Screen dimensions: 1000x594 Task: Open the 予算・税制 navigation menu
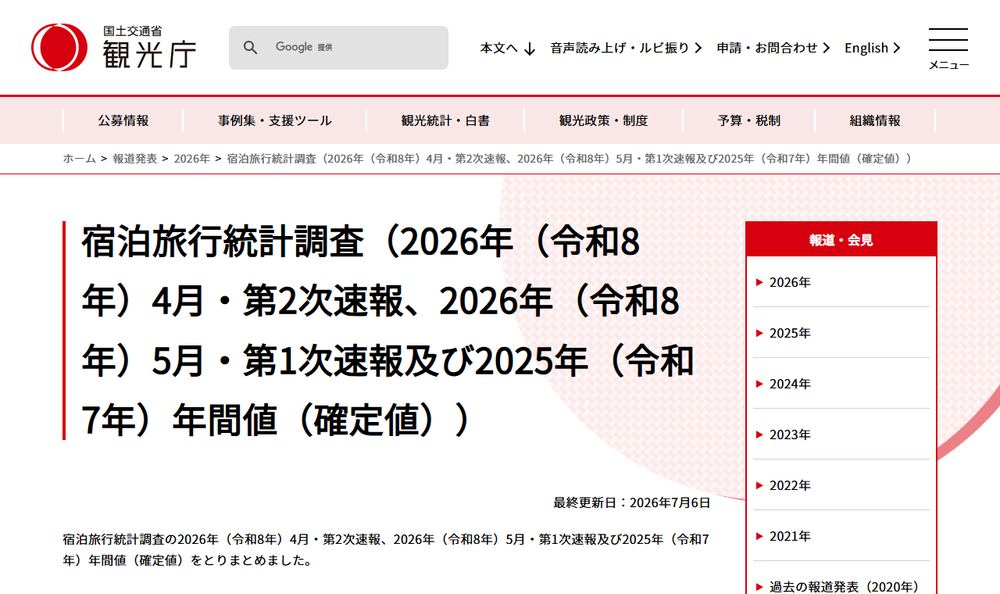point(749,120)
